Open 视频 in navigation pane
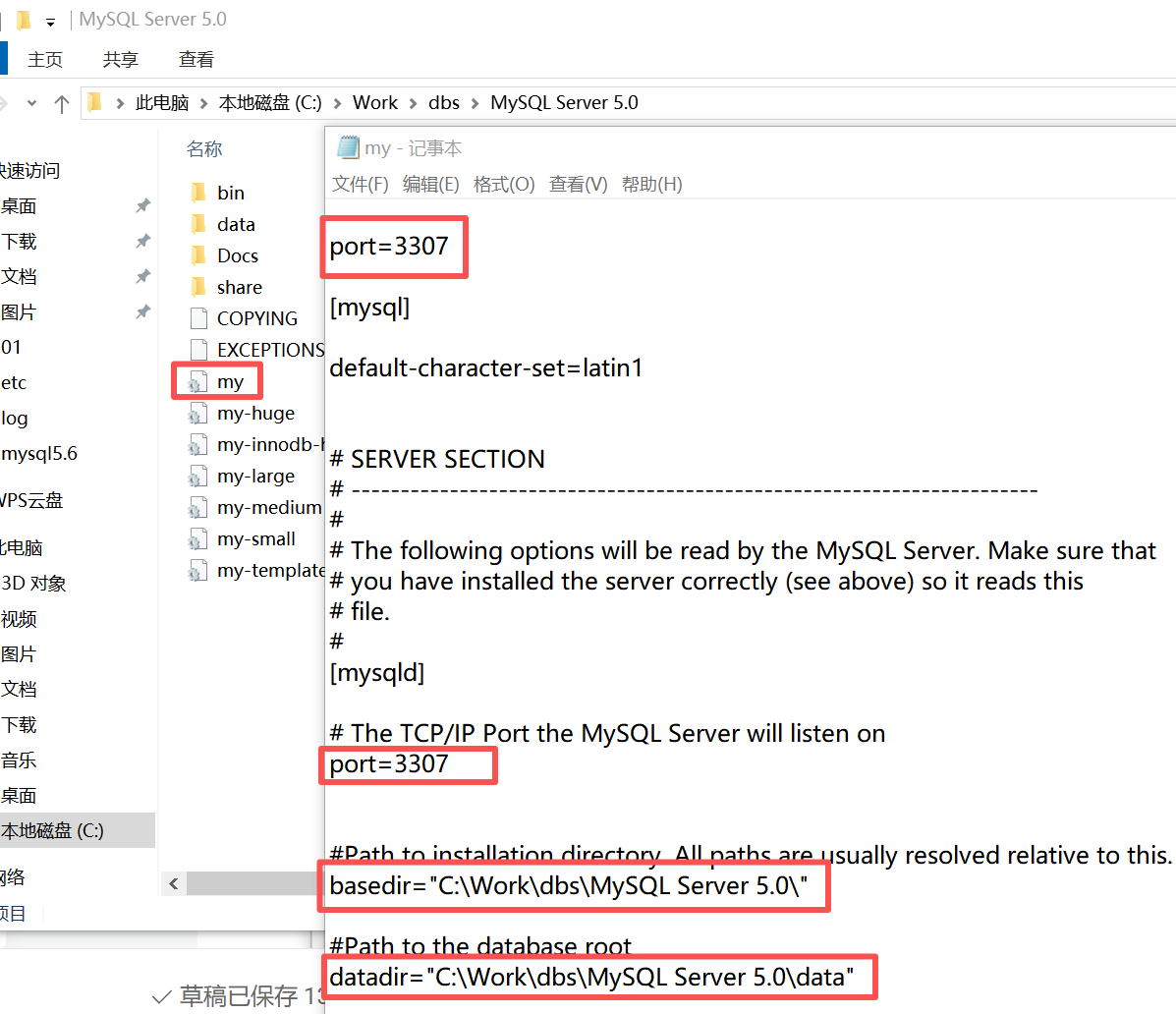This screenshot has height=1014, width=1176. 19,619
